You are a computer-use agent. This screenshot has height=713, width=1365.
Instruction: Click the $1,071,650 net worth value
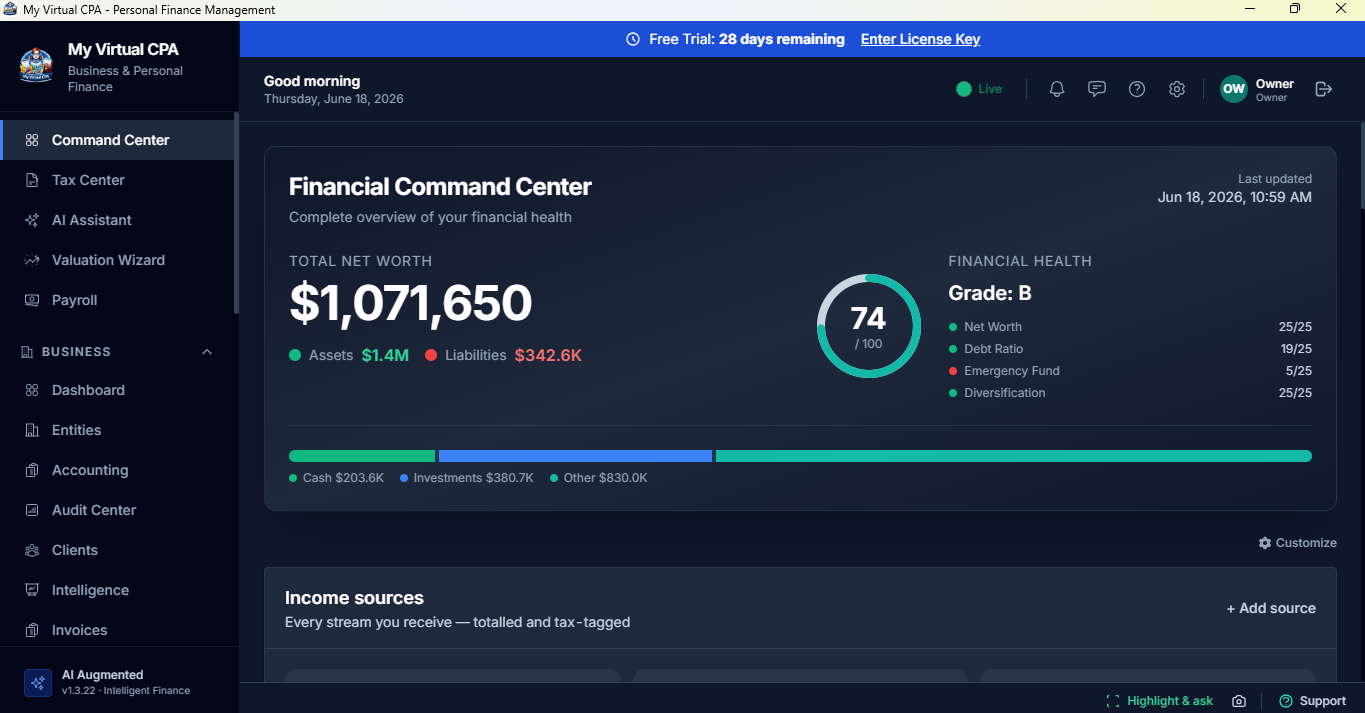point(411,303)
